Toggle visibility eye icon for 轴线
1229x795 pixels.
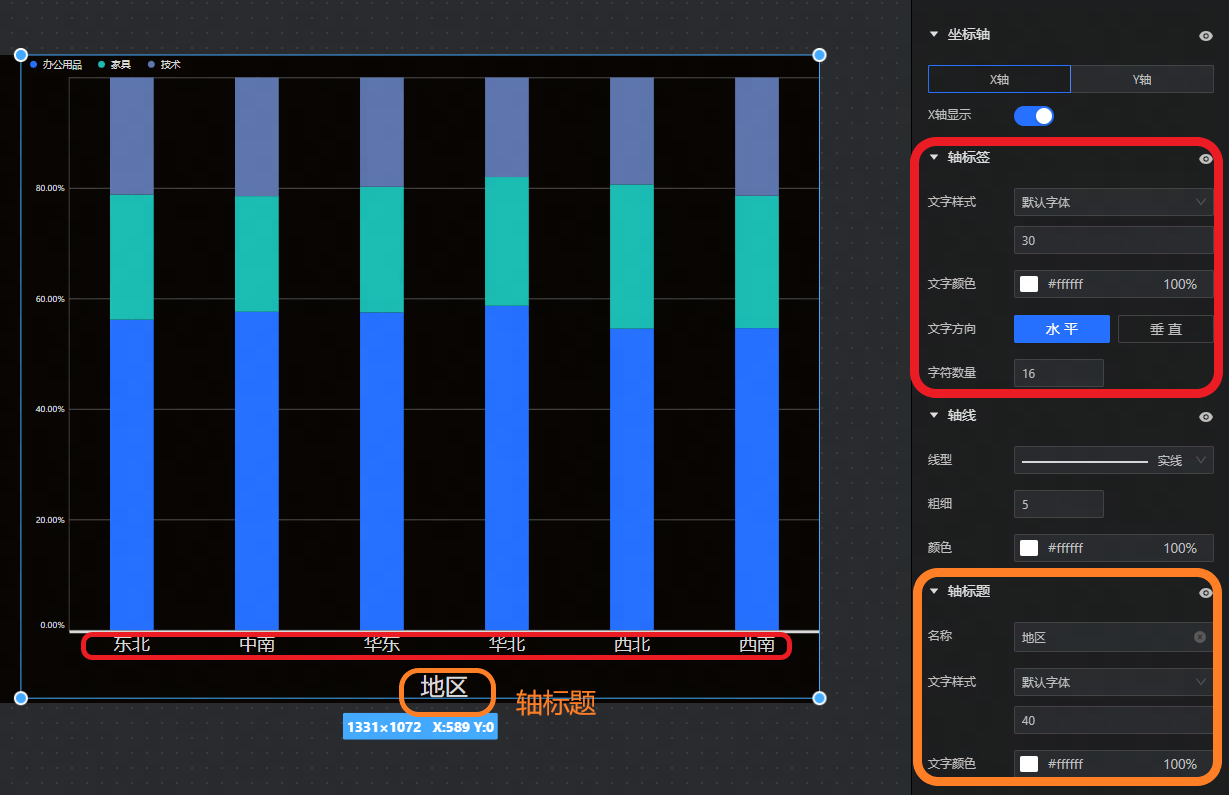(1205, 416)
